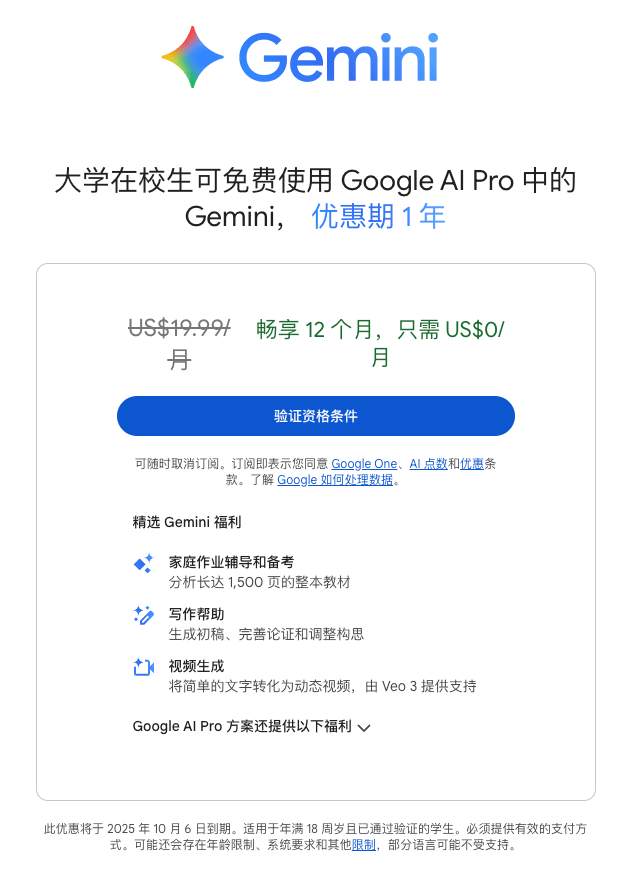Click the magic pen icon beside 写作帮助

point(144,615)
